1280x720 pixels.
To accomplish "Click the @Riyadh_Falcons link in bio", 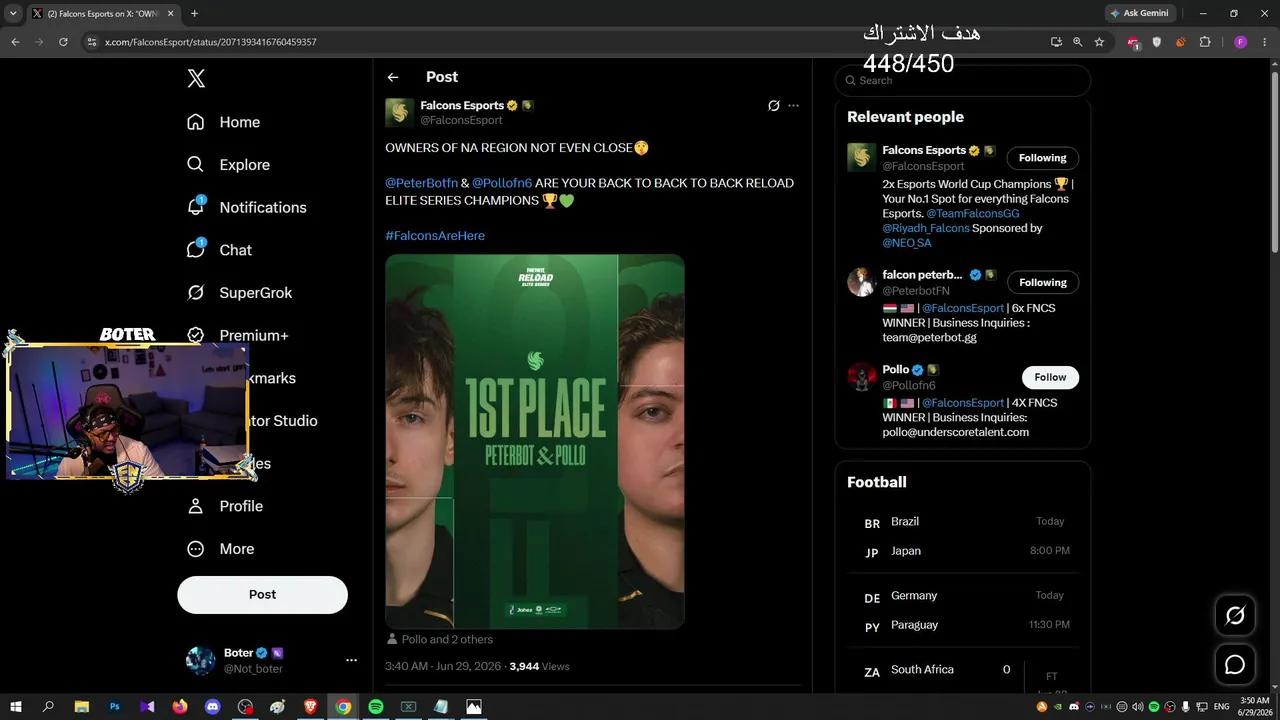I will click(x=926, y=228).
